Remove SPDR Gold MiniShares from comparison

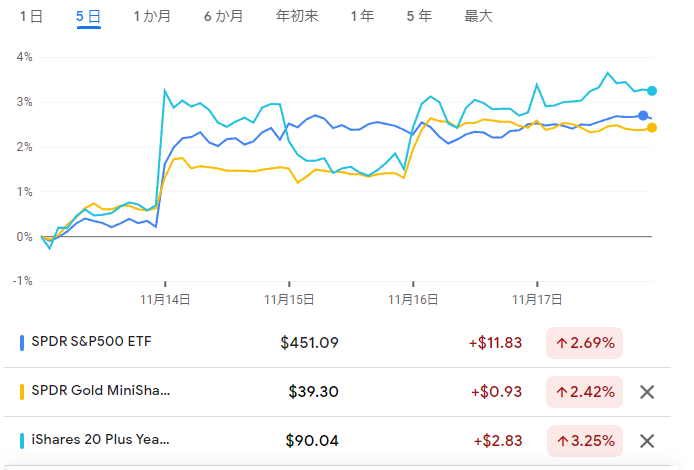click(647, 392)
